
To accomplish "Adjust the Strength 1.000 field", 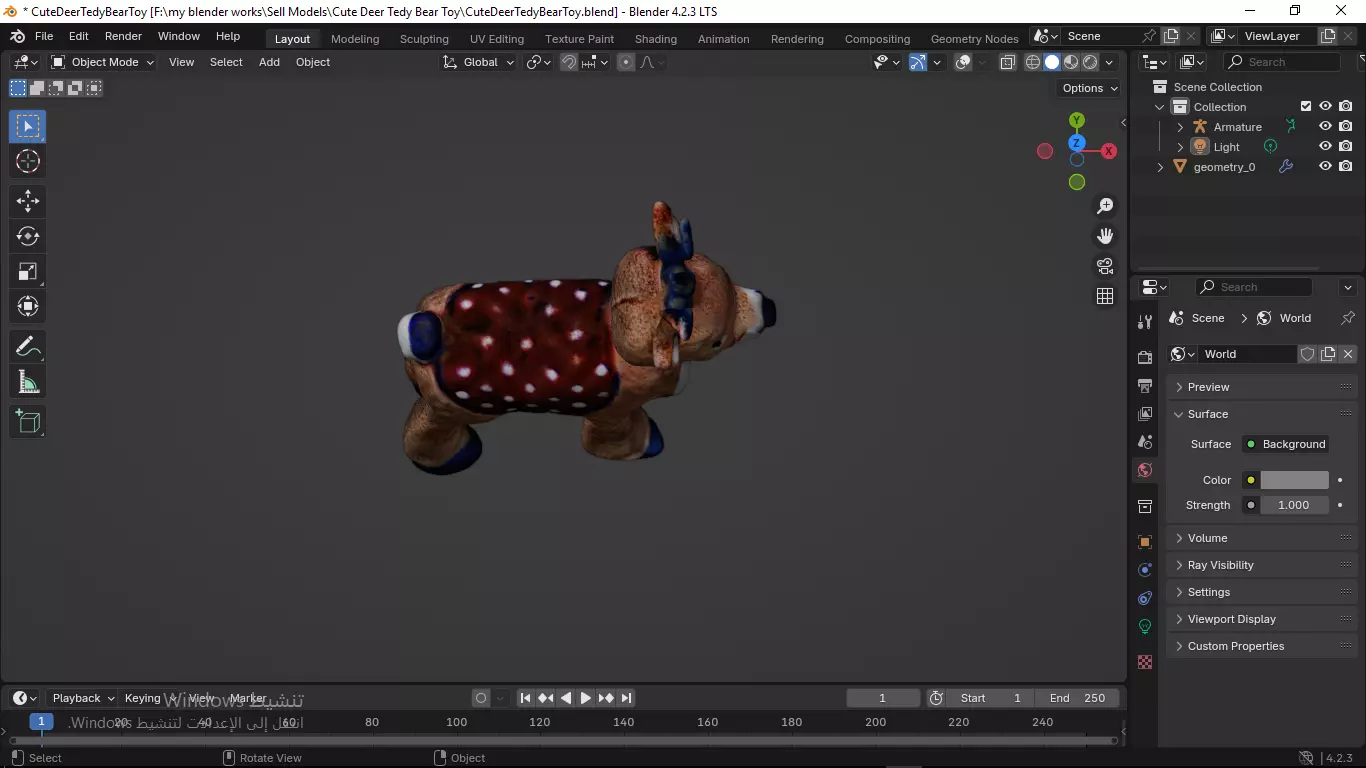I will [1294, 505].
